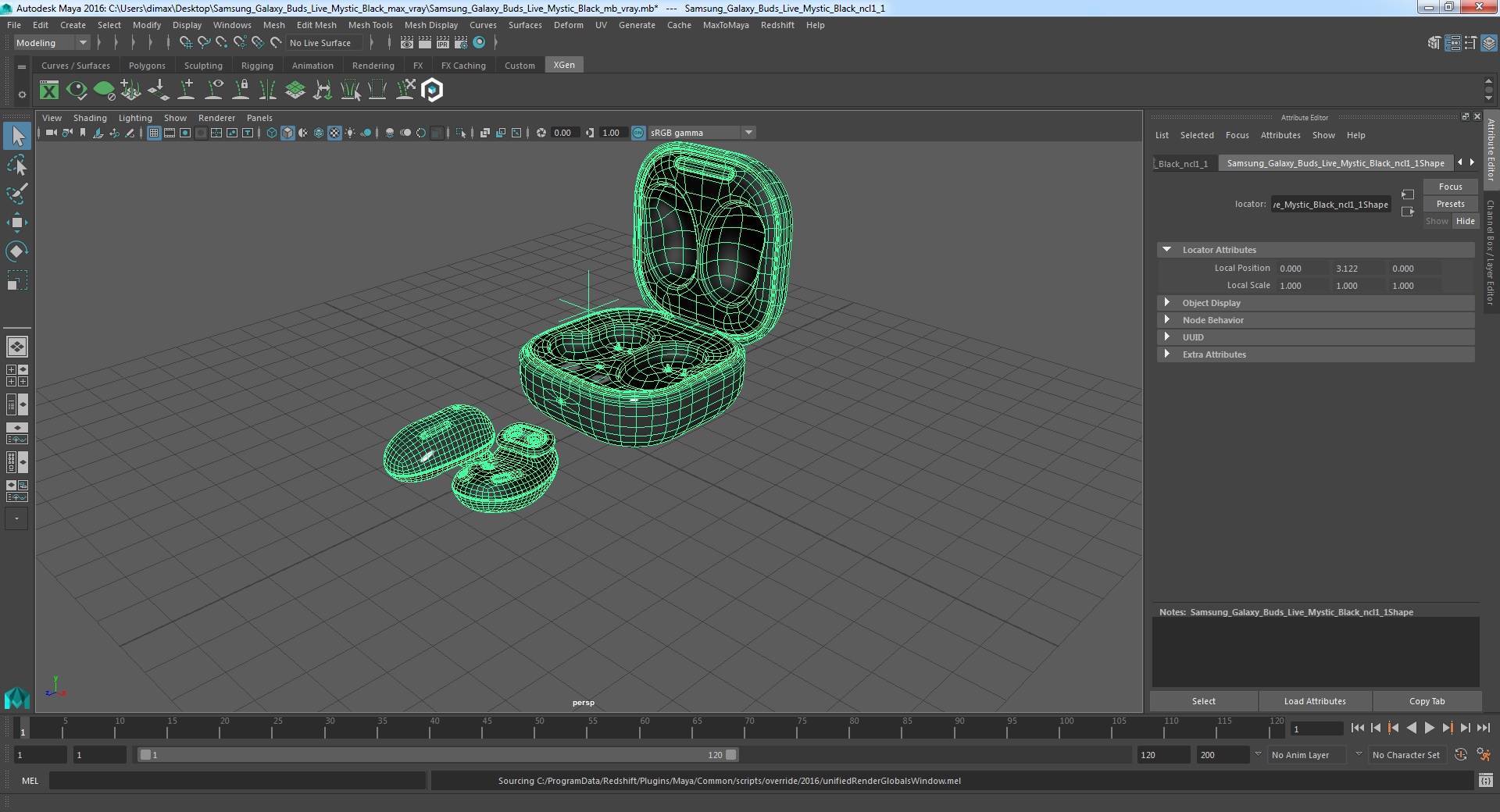
Task: Open the sRGB gamma view transform dropdown
Action: tap(702, 133)
